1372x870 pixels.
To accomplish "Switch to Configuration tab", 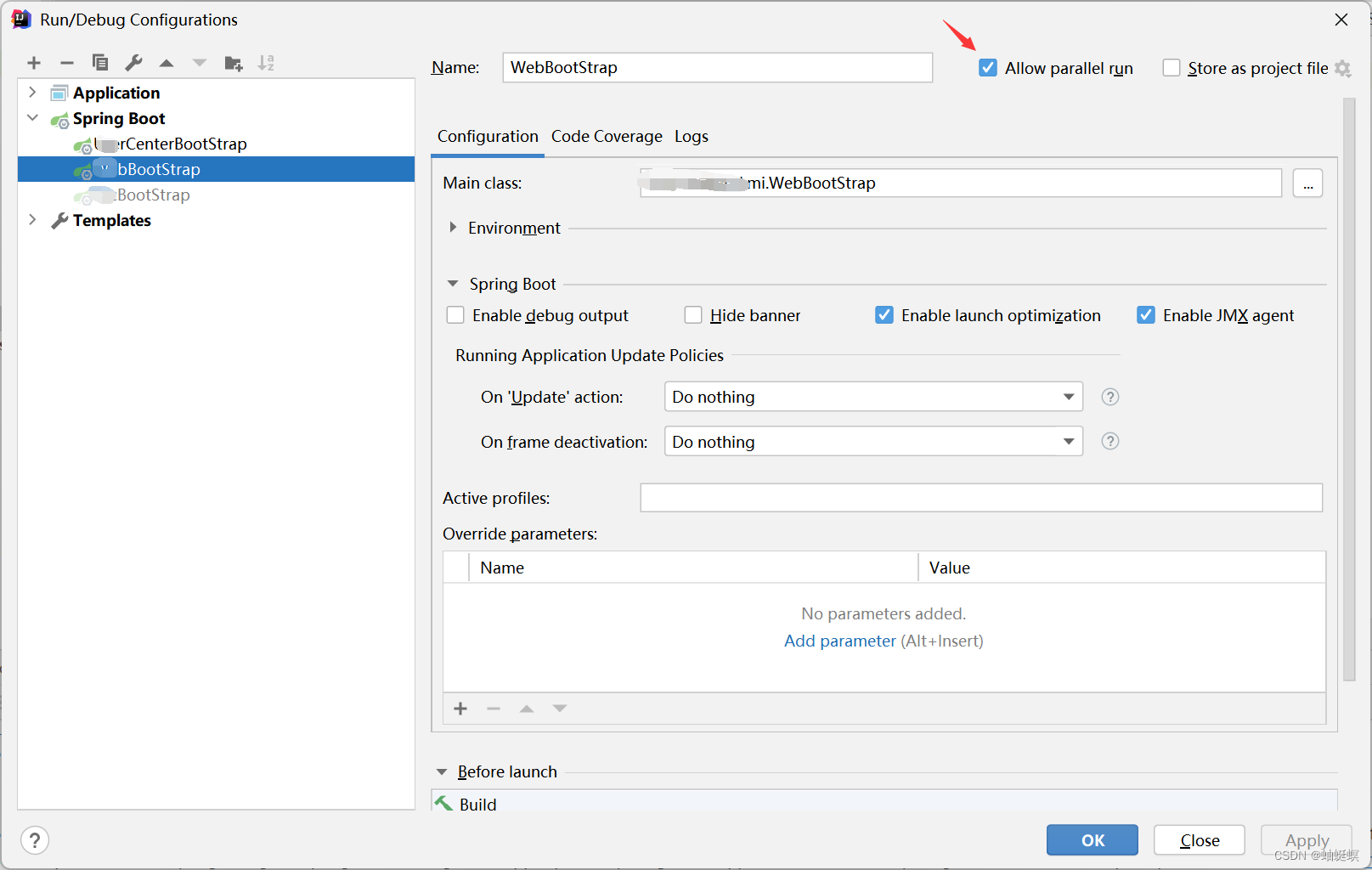I will 488,136.
